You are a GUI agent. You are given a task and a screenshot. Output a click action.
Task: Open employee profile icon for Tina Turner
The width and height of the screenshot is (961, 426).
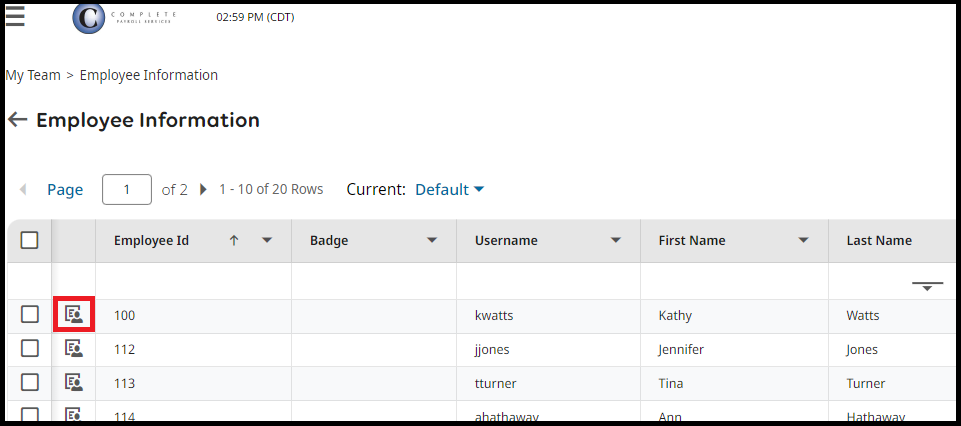click(73, 383)
